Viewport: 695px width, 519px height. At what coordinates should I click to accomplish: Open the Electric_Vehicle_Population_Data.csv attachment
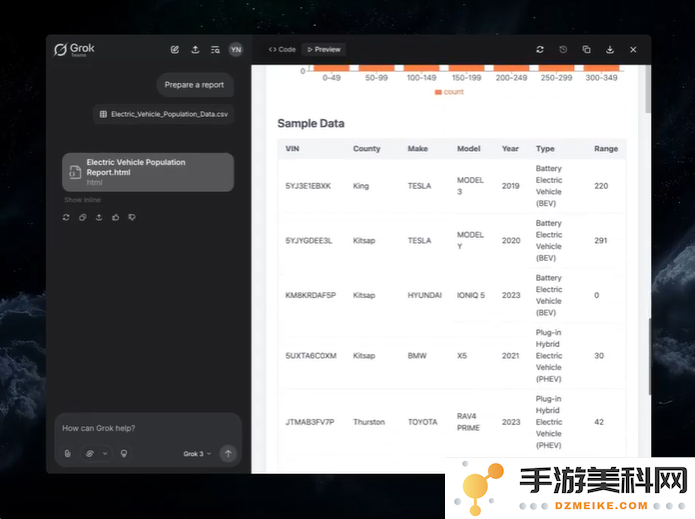(164, 114)
